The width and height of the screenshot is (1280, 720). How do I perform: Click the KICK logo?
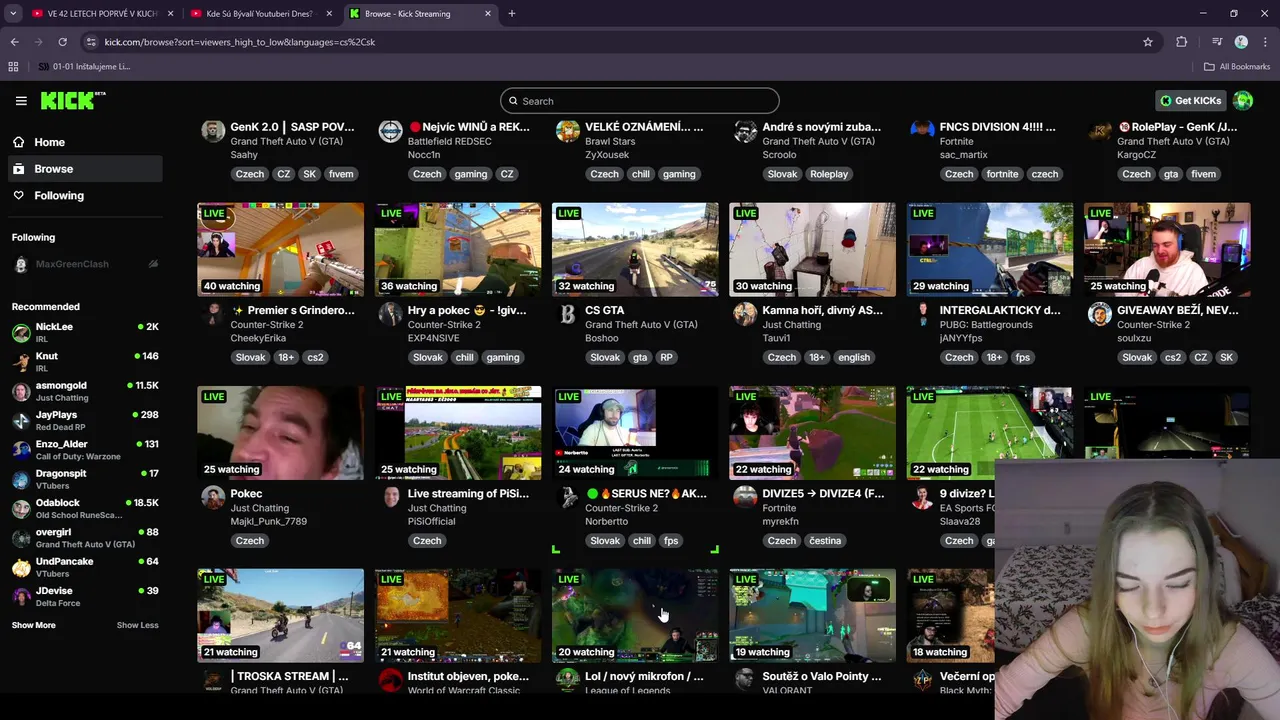[x=73, y=101]
